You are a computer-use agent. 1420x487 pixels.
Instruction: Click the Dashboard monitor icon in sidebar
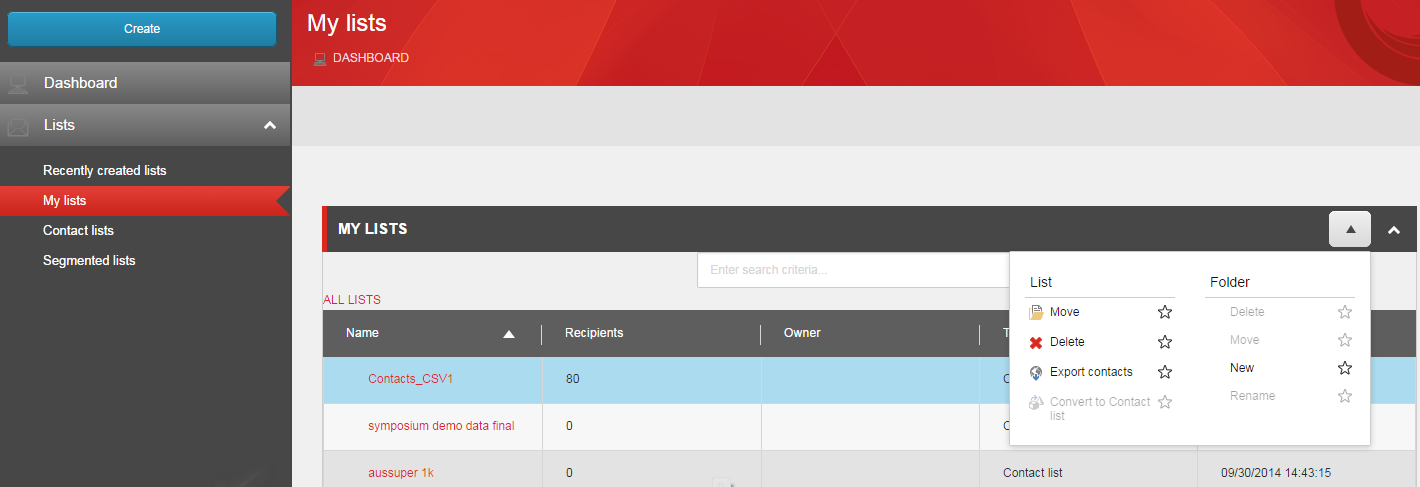click(18, 84)
